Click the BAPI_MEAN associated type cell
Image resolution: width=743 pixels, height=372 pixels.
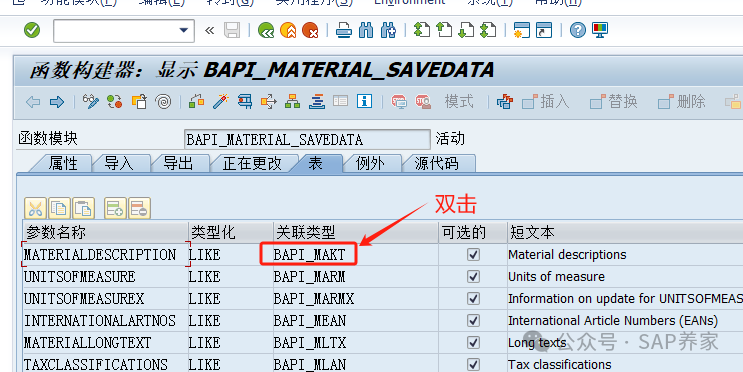click(x=355, y=321)
